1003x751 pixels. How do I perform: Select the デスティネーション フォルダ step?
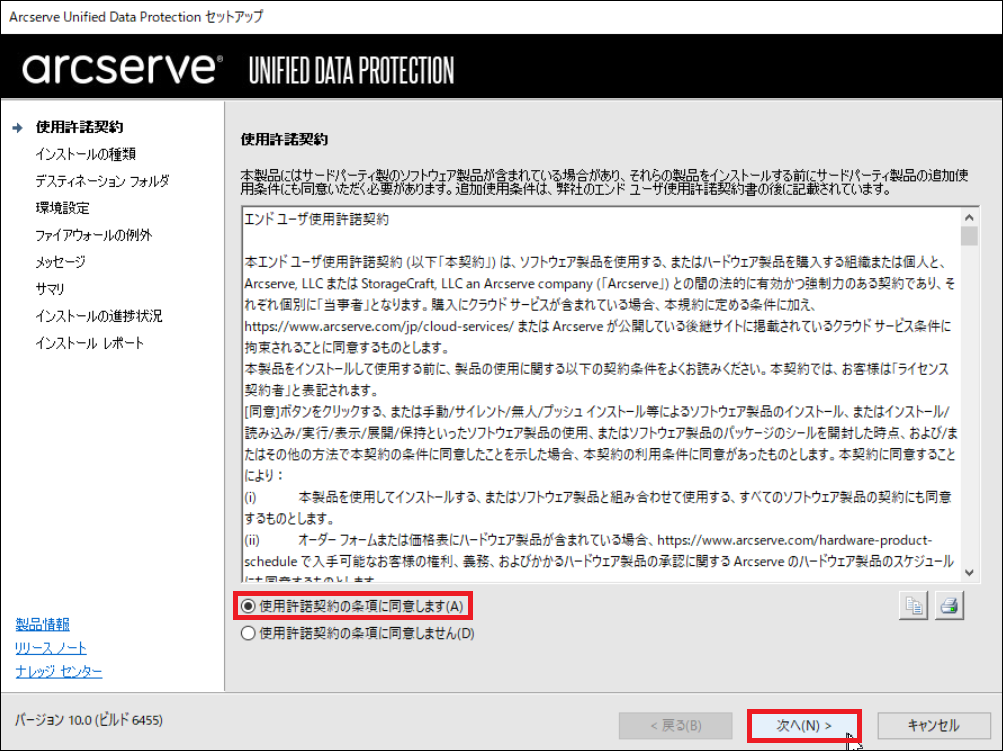click(102, 181)
